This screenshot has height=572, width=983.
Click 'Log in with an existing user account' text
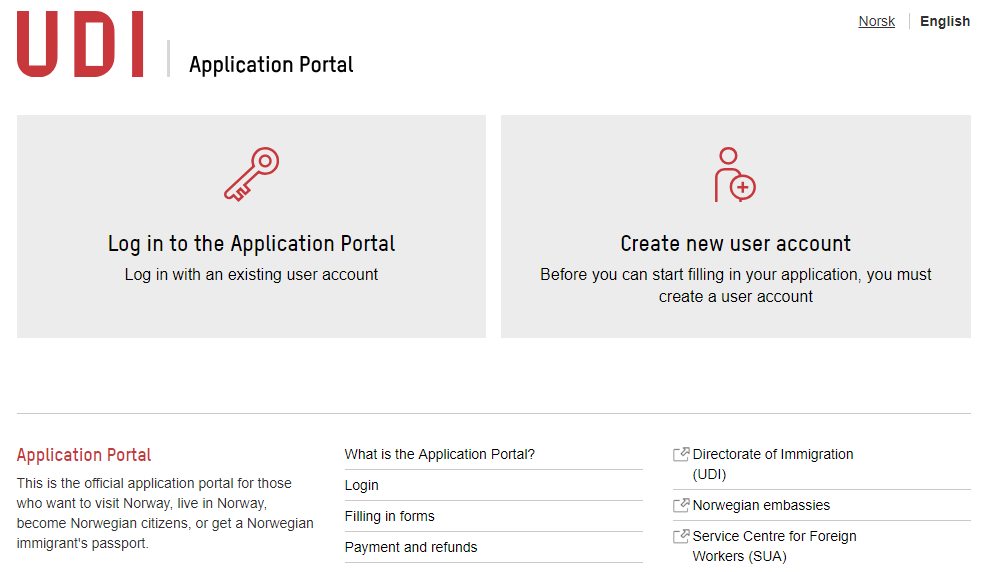click(x=251, y=275)
